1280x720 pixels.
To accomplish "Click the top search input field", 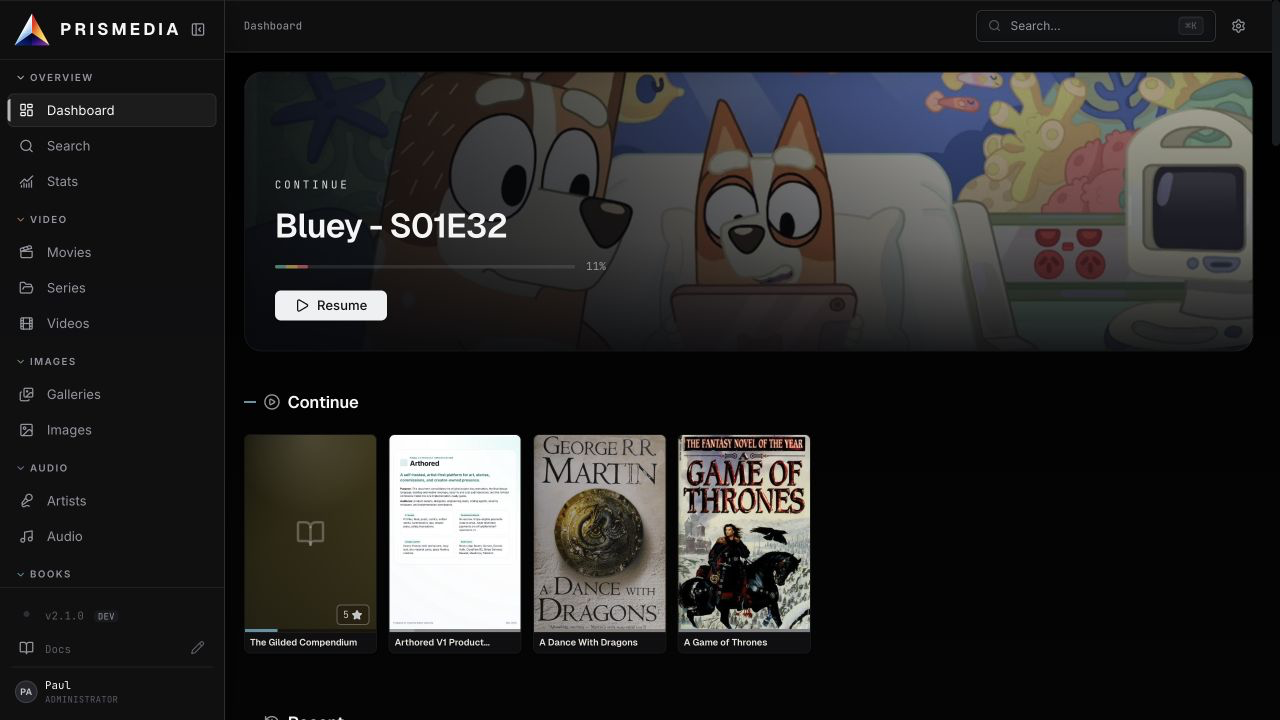I will [x=1096, y=26].
